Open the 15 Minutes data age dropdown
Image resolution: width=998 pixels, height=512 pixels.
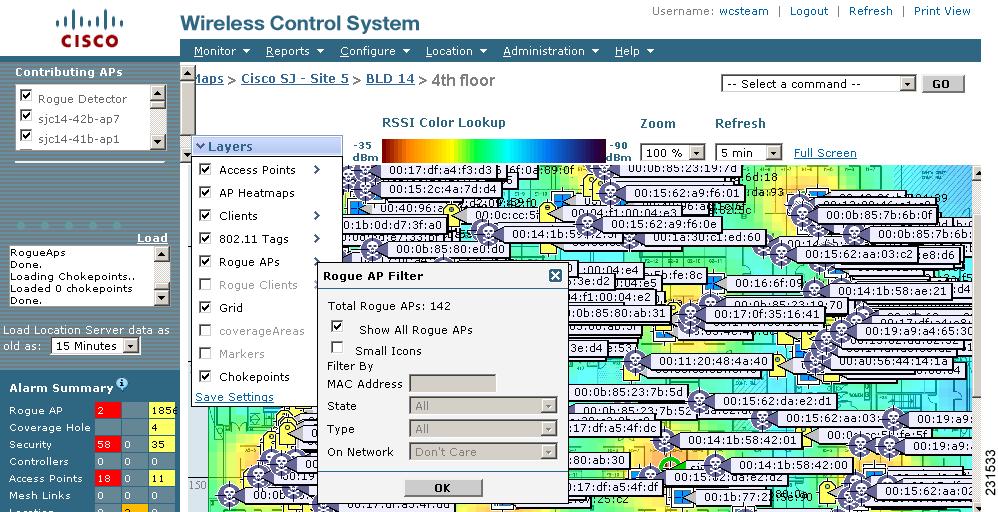[x=95, y=346]
